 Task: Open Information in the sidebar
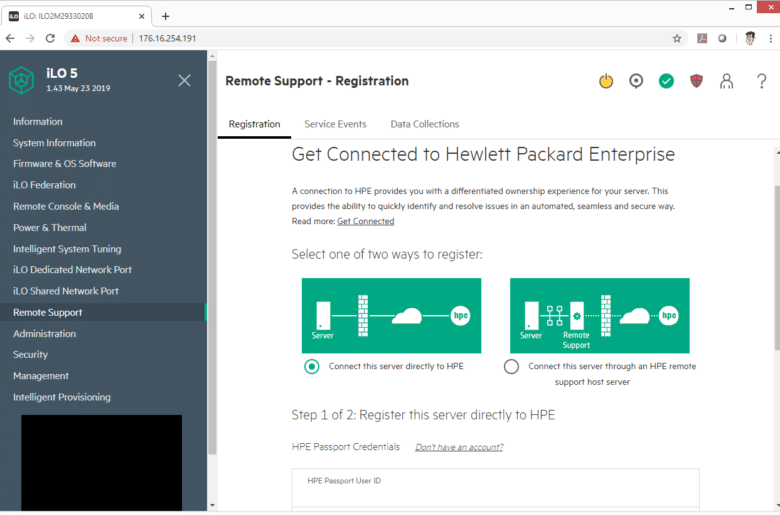point(38,121)
